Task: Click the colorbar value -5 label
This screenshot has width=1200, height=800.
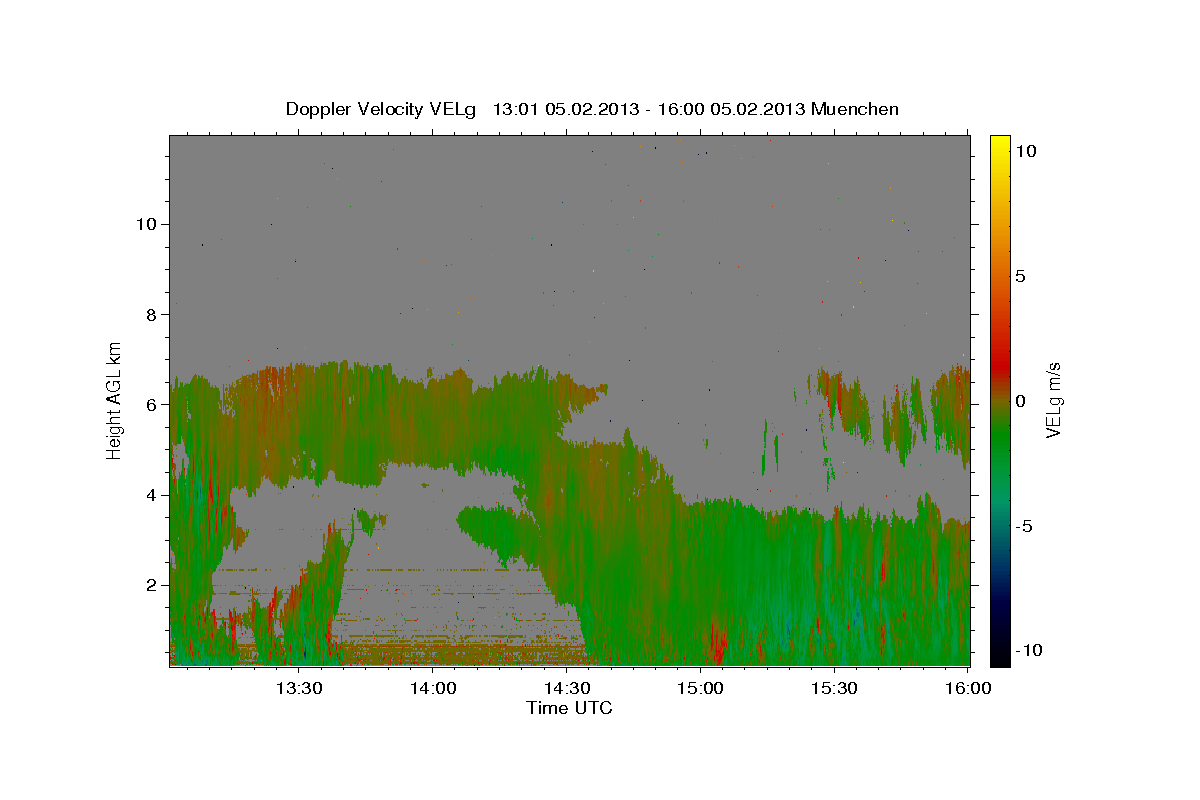Action: (1023, 526)
